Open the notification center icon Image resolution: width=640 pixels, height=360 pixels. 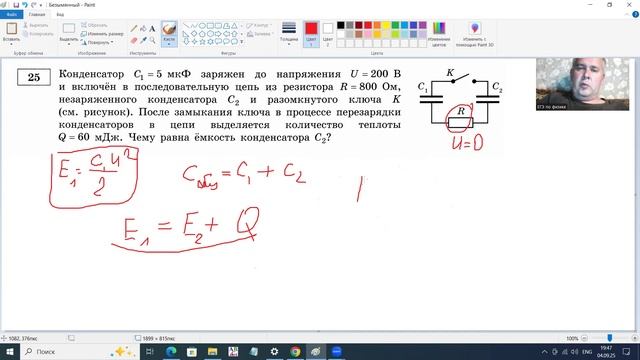[x=627, y=351]
